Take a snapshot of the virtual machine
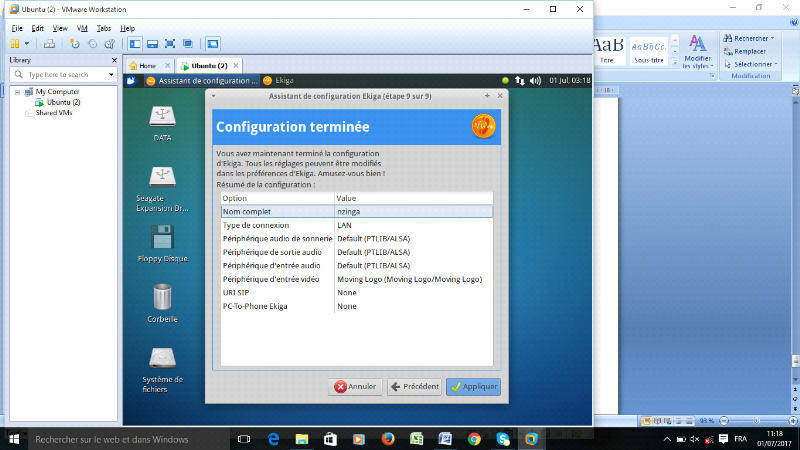The height and width of the screenshot is (450, 800). coord(75,44)
